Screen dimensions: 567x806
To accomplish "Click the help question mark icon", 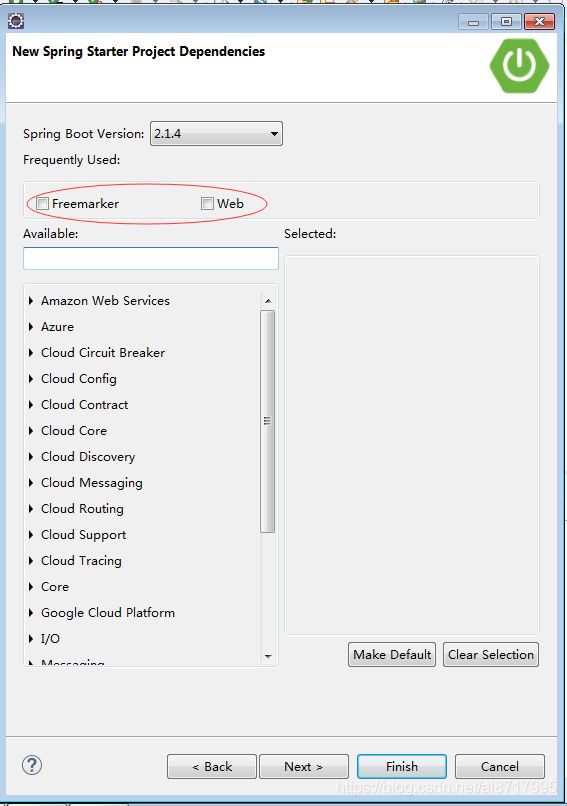I will (32, 765).
